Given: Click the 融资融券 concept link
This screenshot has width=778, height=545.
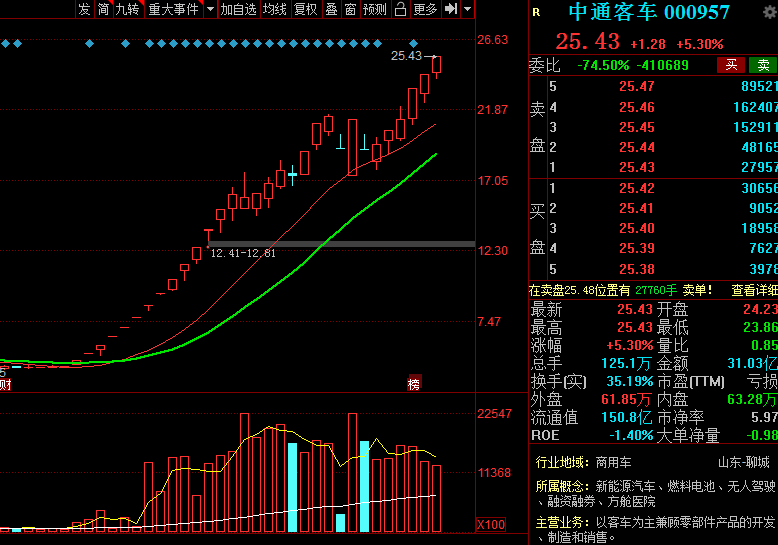Looking at the screenshot, I should (571, 502).
